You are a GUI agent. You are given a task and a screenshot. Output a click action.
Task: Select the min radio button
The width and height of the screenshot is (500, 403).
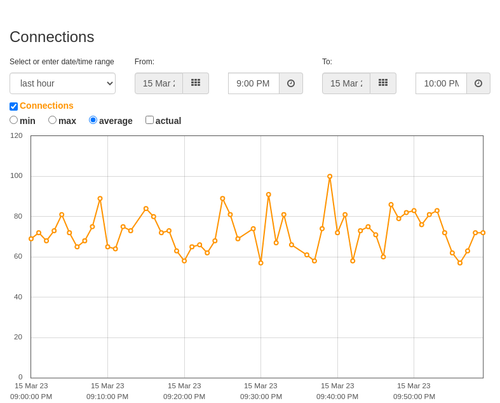(x=14, y=120)
